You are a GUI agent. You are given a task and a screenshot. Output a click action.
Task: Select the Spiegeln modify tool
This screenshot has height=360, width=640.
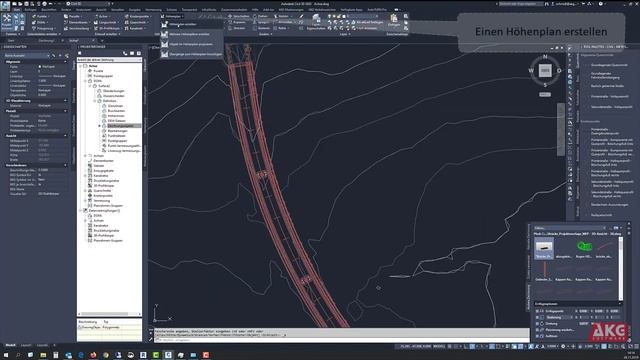[x=261, y=22]
